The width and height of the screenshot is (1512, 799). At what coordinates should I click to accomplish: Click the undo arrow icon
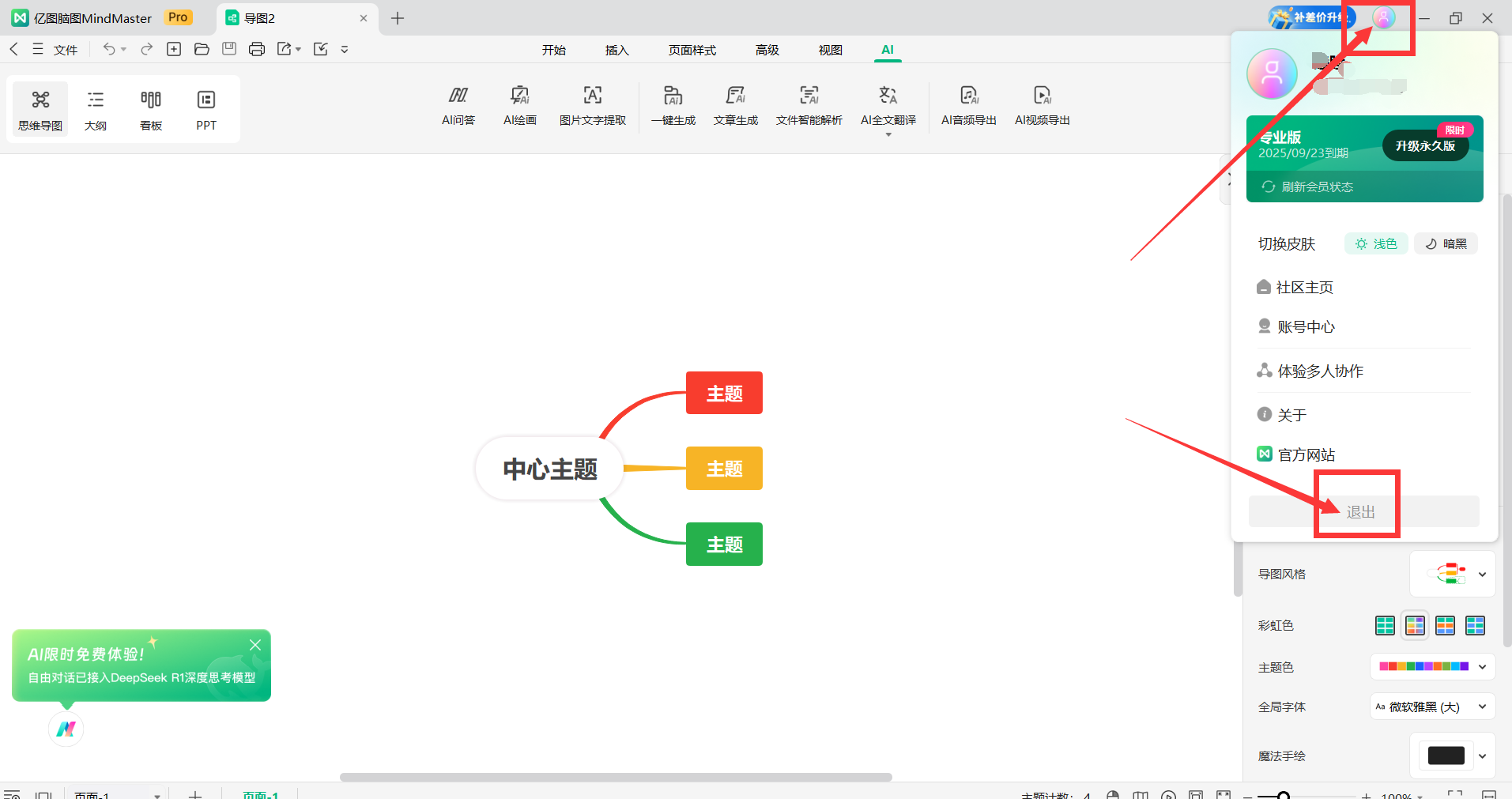109,49
